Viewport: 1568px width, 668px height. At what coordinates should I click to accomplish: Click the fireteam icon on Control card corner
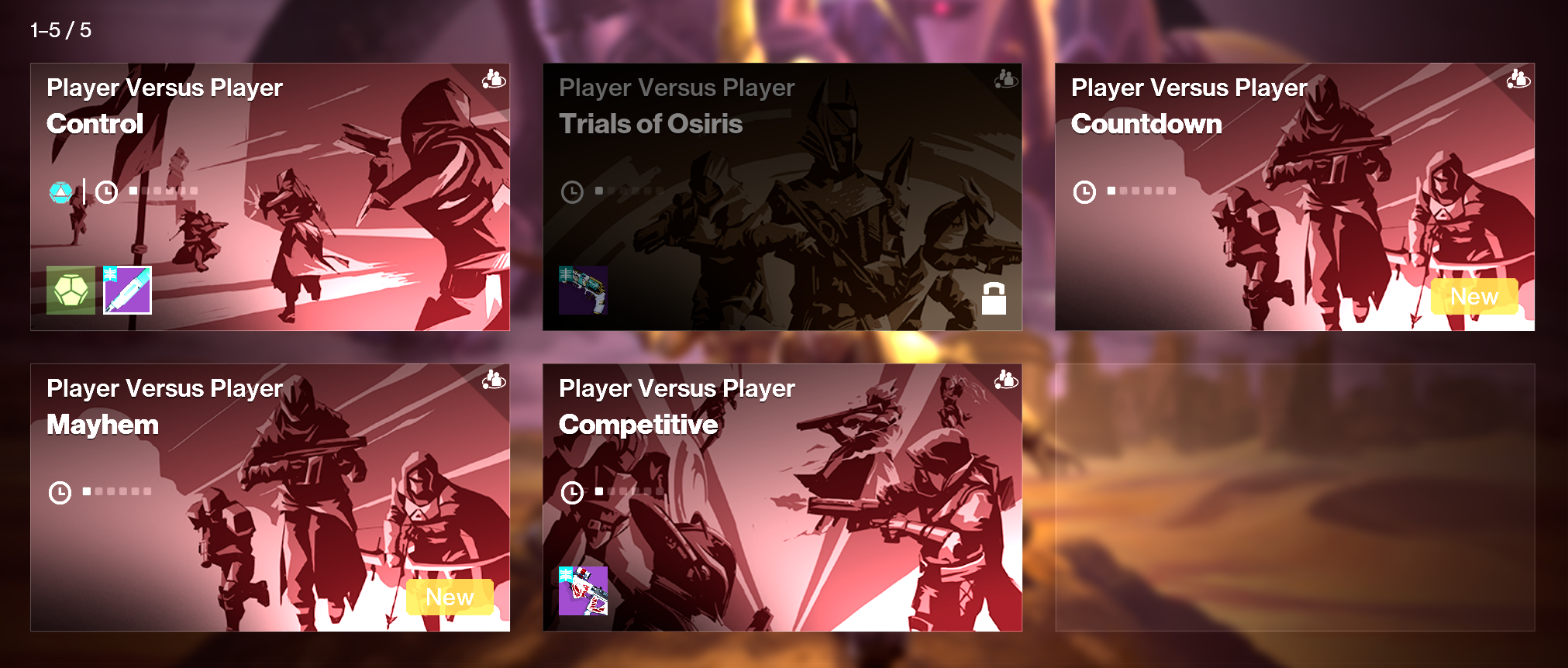tap(494, 78)
